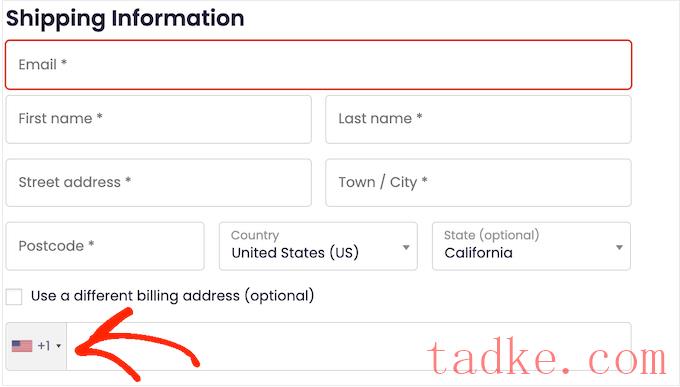The image size is (680, 387).
Task: Click the US flag icon
Action: coord(22,346)
